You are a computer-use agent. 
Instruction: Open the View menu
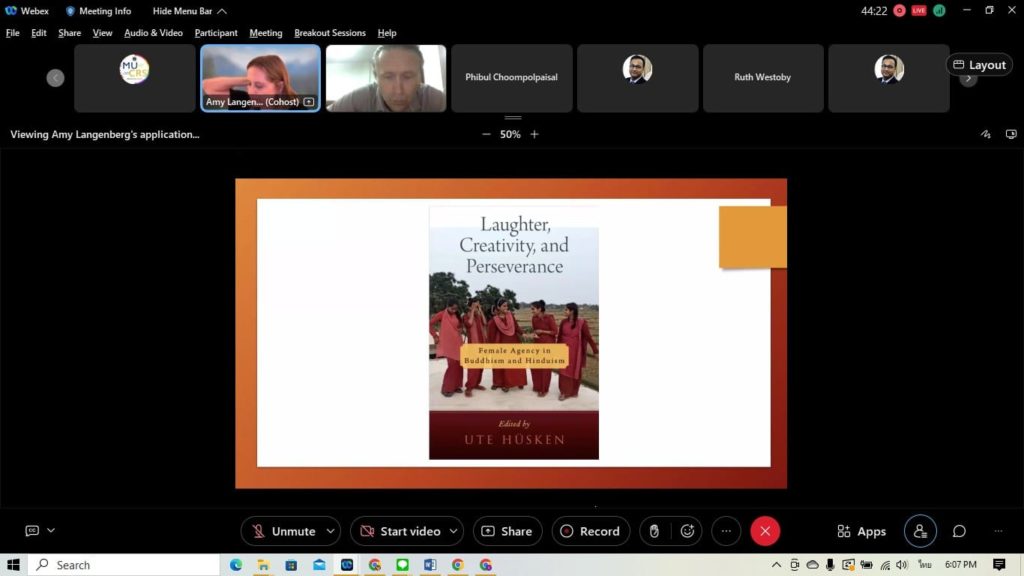(x=102, y=33)
